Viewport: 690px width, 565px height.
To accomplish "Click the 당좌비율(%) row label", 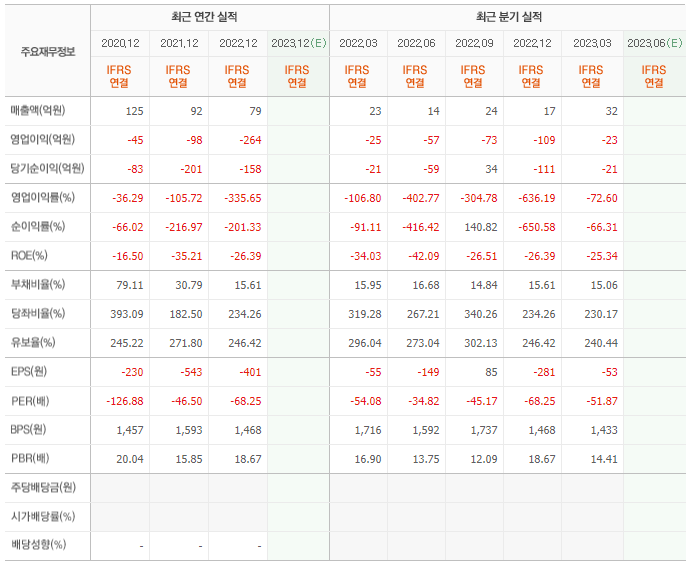I will (38, 314).
